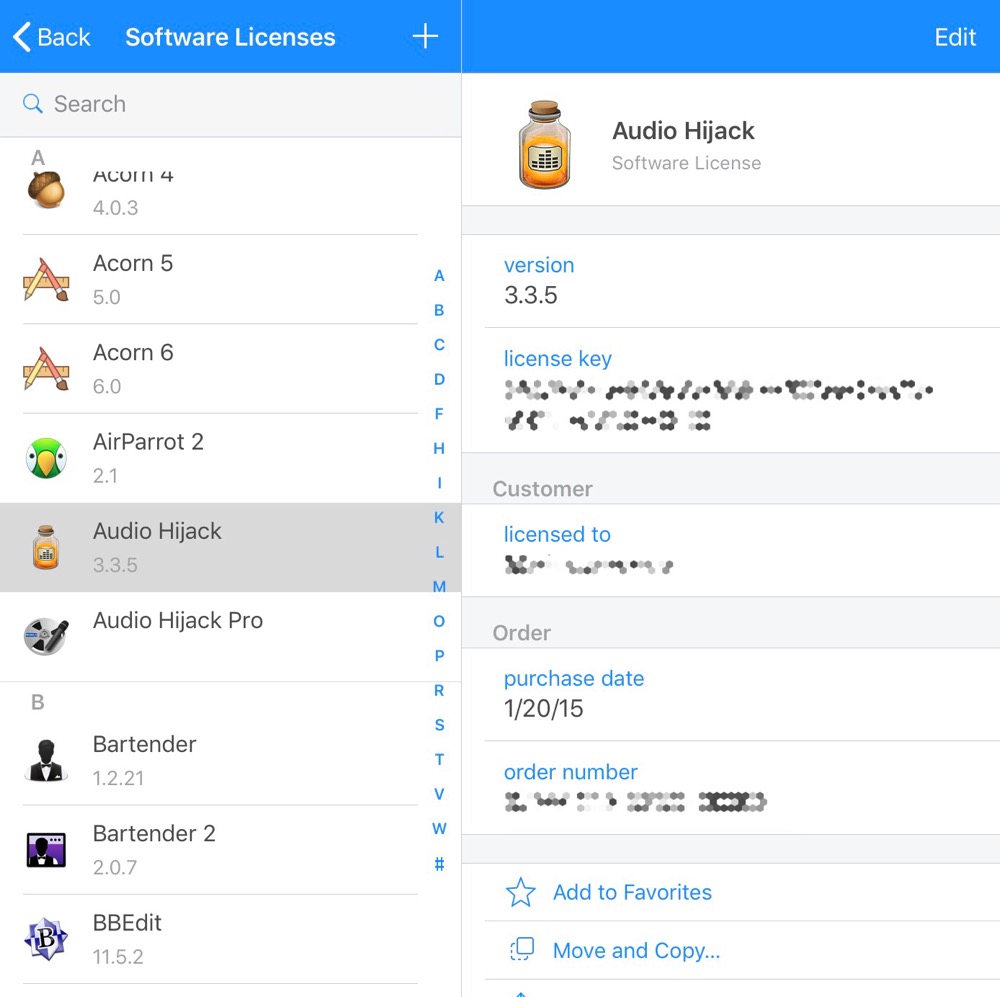Open the Bartender tuxedo icon

pos(46,760)
